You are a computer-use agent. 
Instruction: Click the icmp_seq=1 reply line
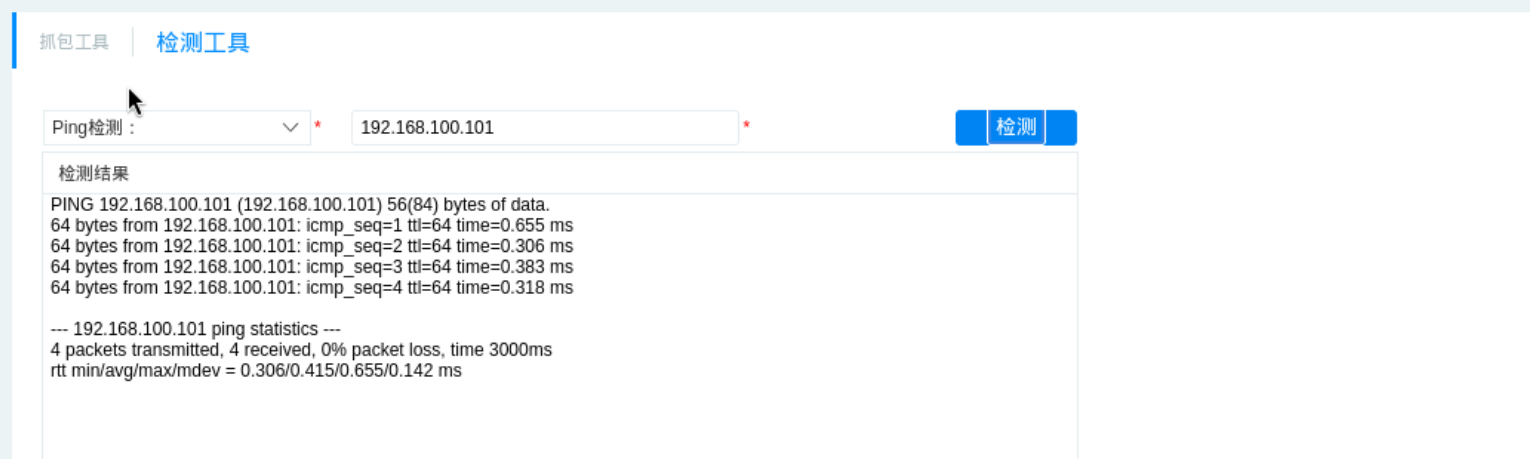coord(311,226)
